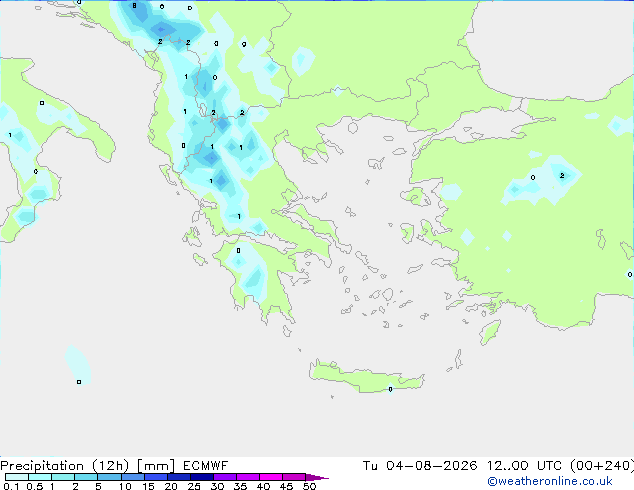The height and width of the screenshot is (490, 634).
Task: Click the legend scale label '10'
Action: click(125, 486)
